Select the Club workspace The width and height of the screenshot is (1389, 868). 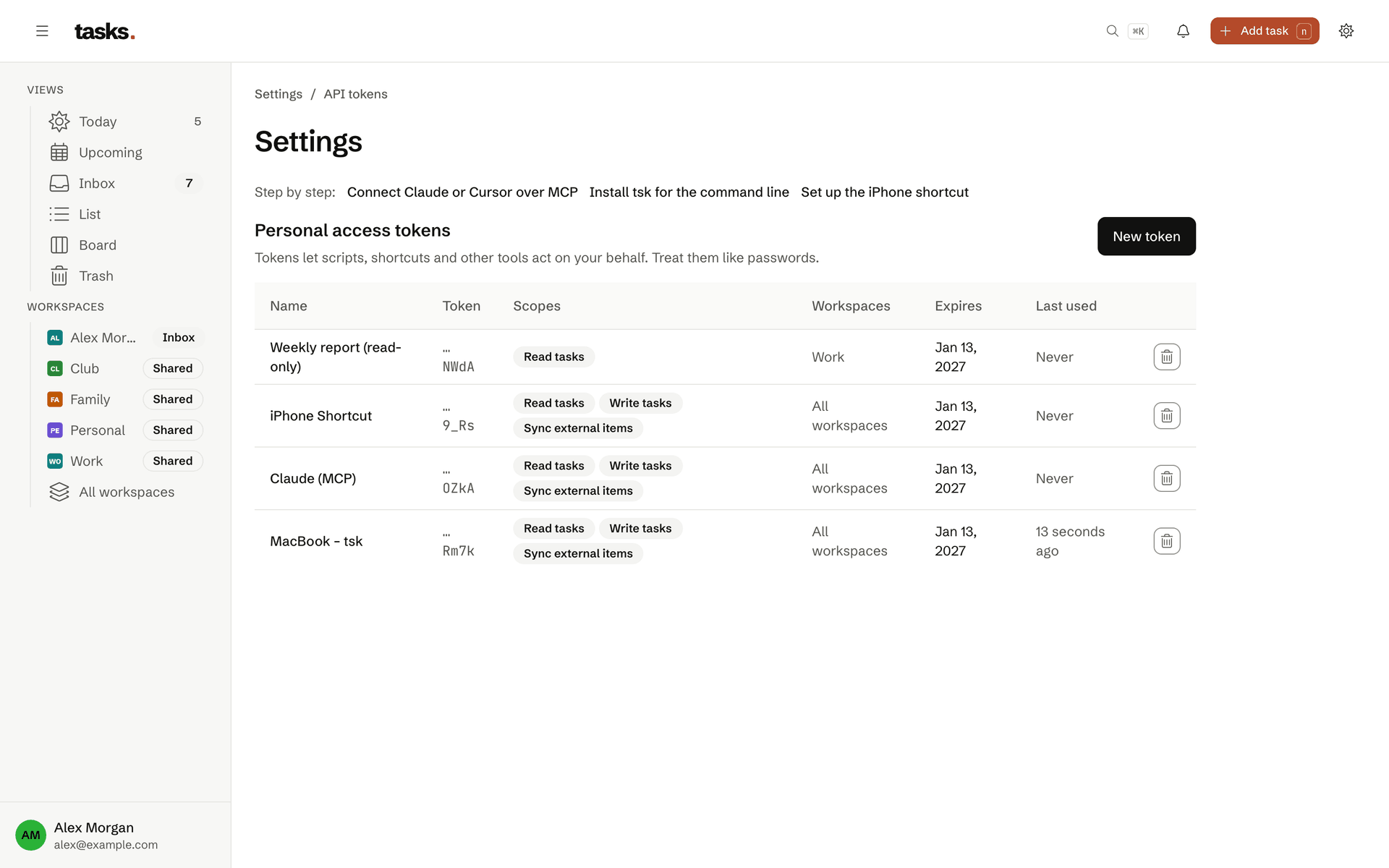tap(126, 368)
